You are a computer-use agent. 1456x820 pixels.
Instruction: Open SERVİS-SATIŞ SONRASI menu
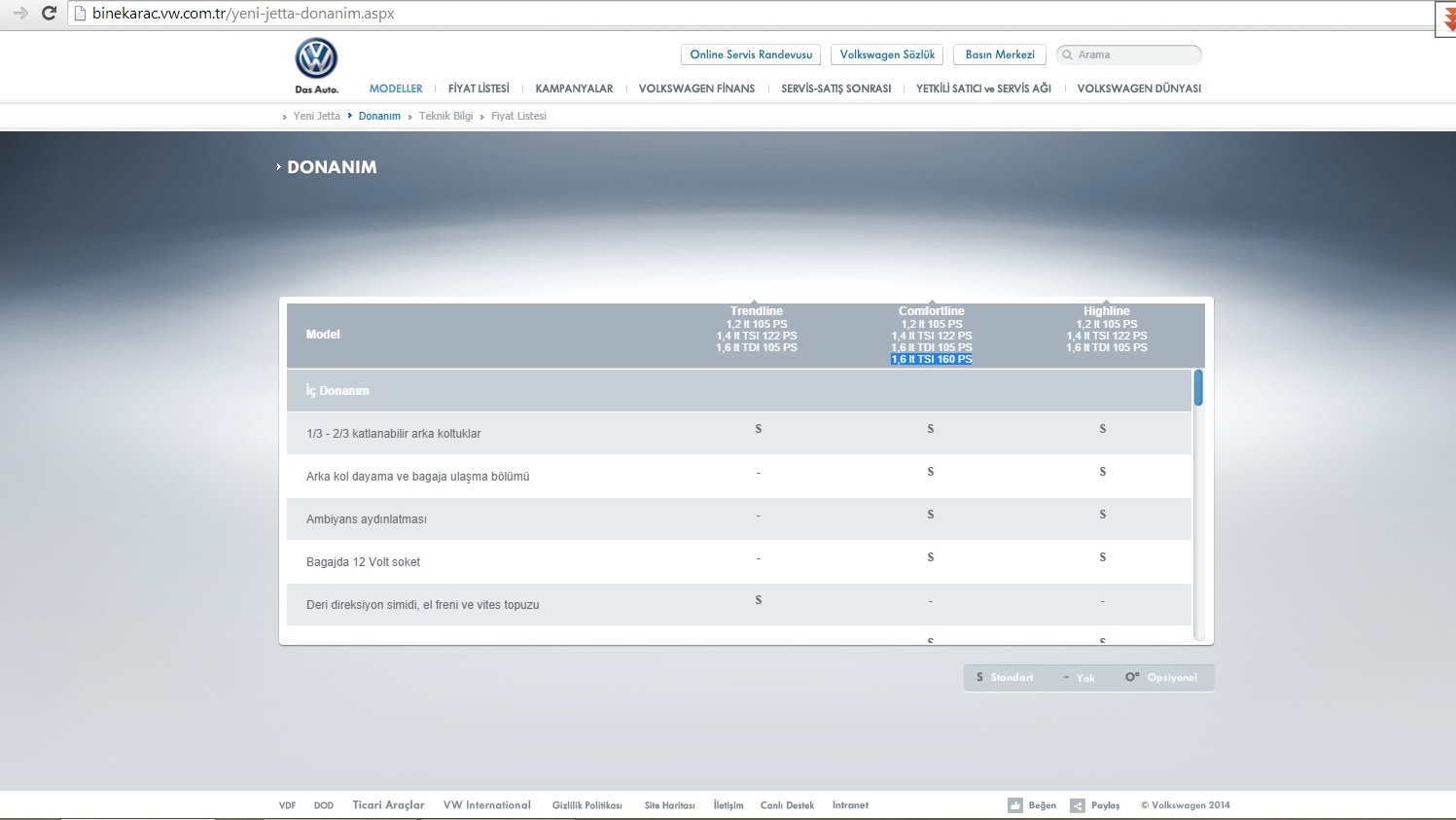click(835, 89)
